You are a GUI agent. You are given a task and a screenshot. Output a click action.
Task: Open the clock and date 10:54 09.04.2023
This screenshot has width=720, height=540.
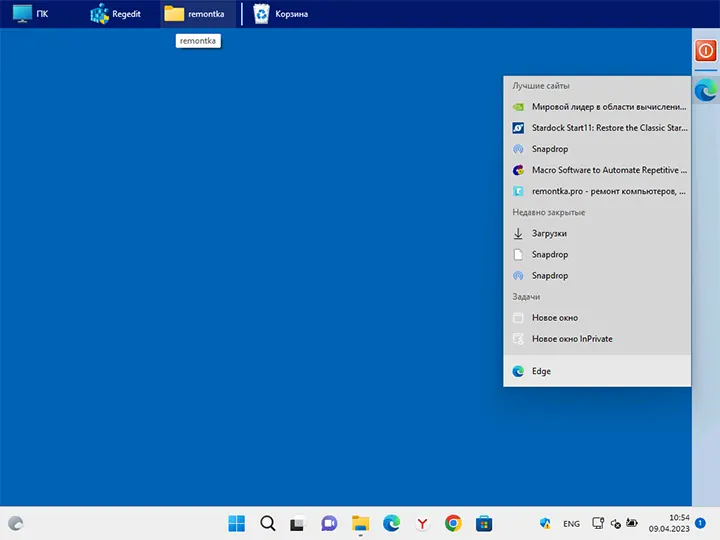tap(669, 523)
